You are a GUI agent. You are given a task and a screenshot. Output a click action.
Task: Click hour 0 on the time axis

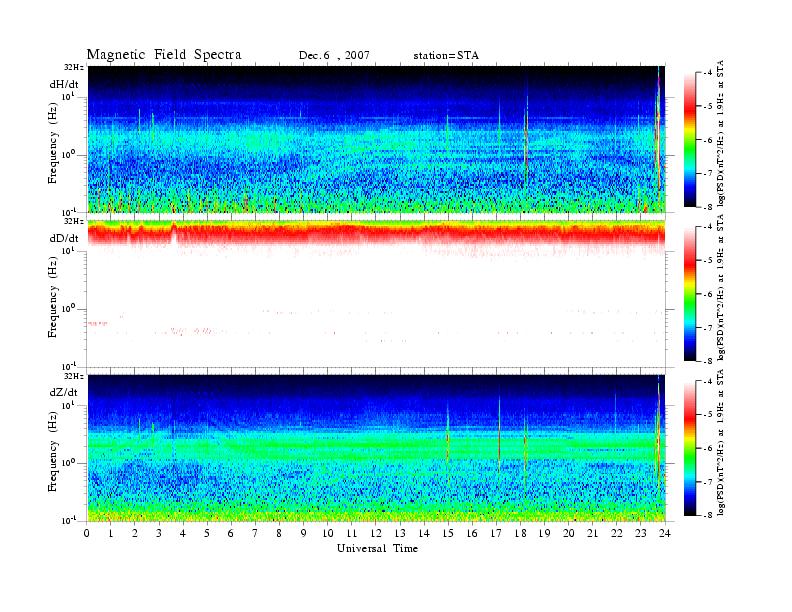pos(87,534)
